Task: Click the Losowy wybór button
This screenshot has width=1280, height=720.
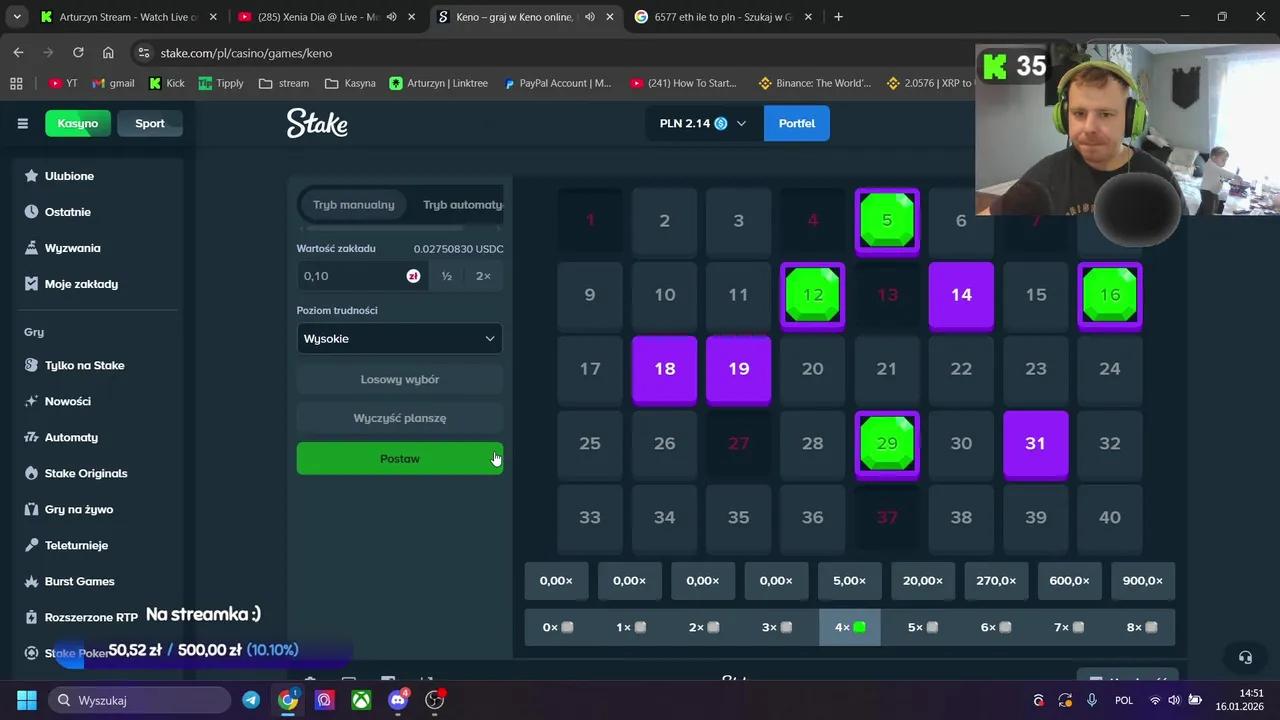Action: (x=399, y=380)
